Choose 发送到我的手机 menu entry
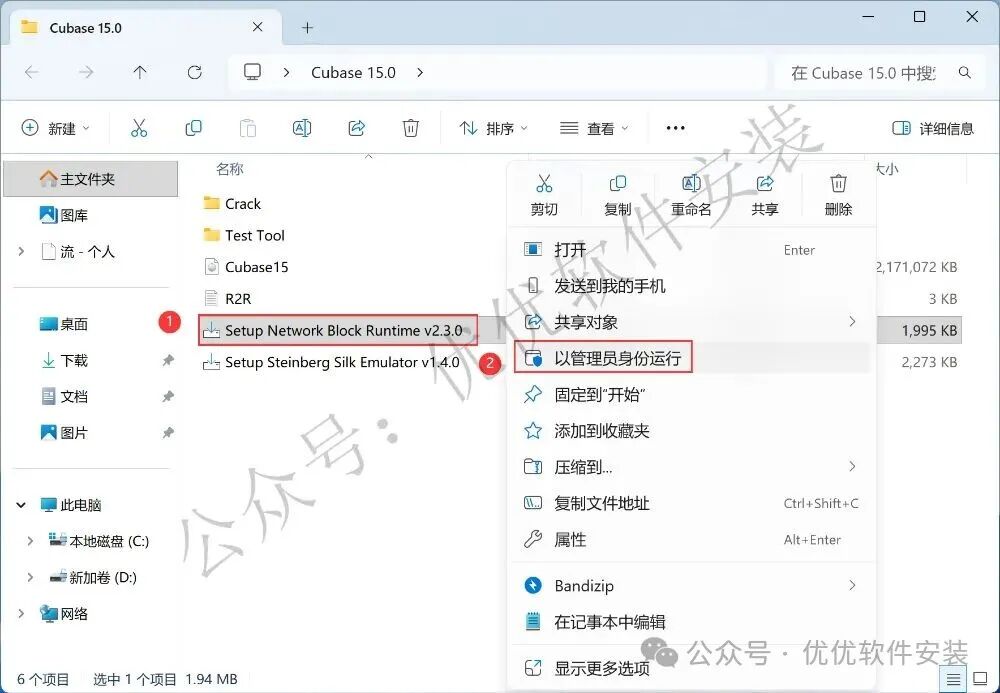This screenshot has width=1000, height=693. click(691, 286)
